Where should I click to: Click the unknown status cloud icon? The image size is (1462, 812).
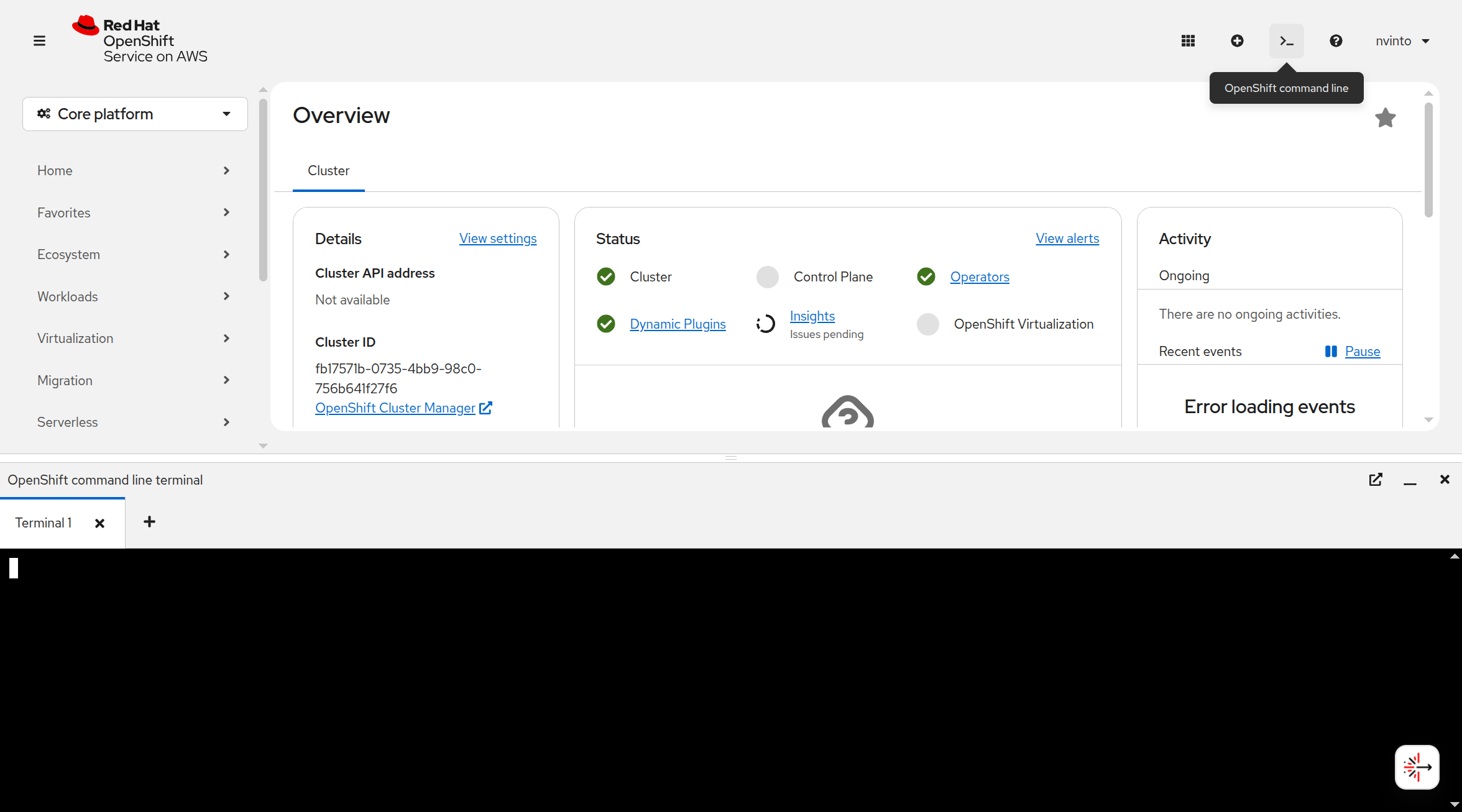point(848,411)
